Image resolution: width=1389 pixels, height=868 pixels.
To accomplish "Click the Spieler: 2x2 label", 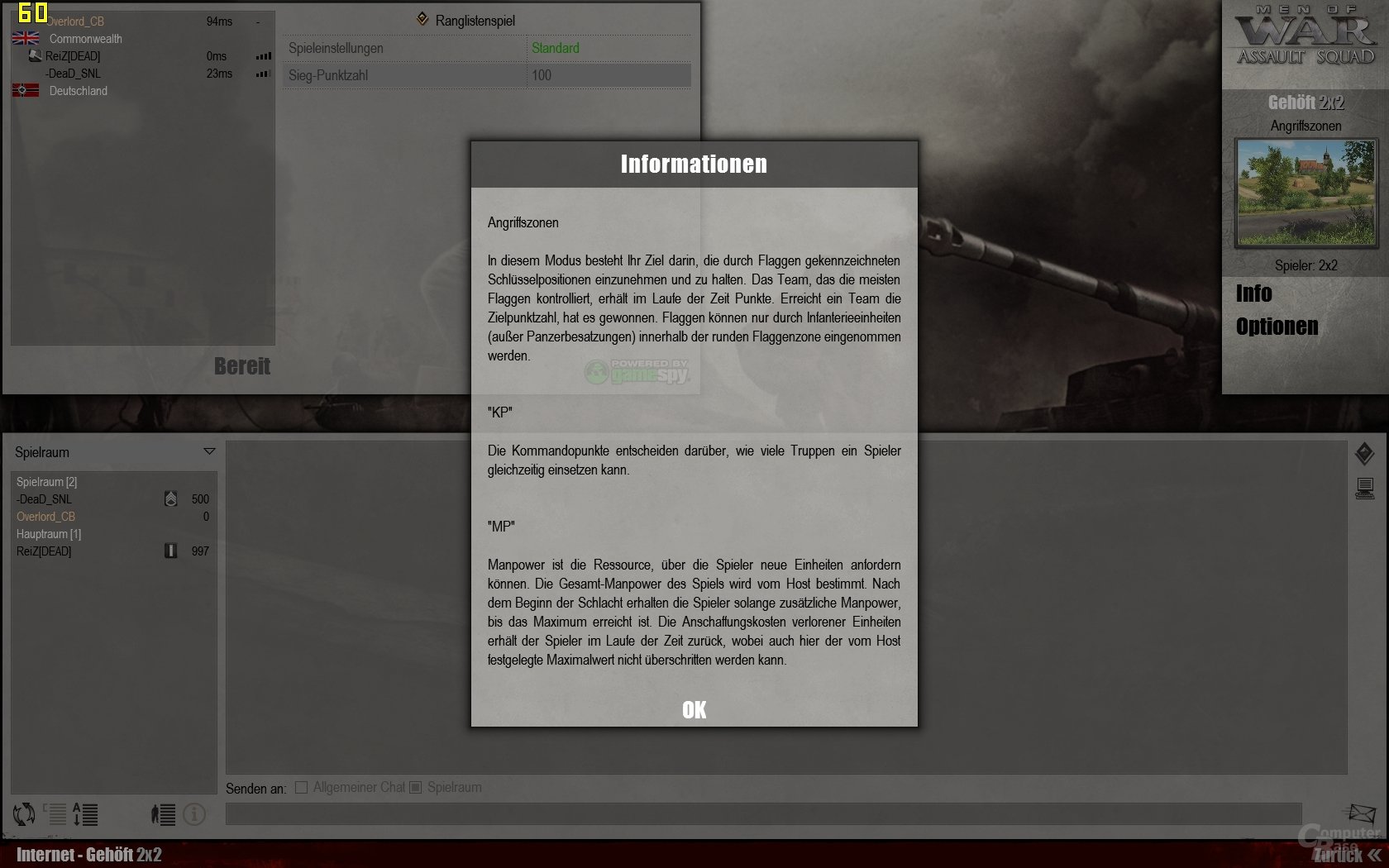I will 1306,265.
